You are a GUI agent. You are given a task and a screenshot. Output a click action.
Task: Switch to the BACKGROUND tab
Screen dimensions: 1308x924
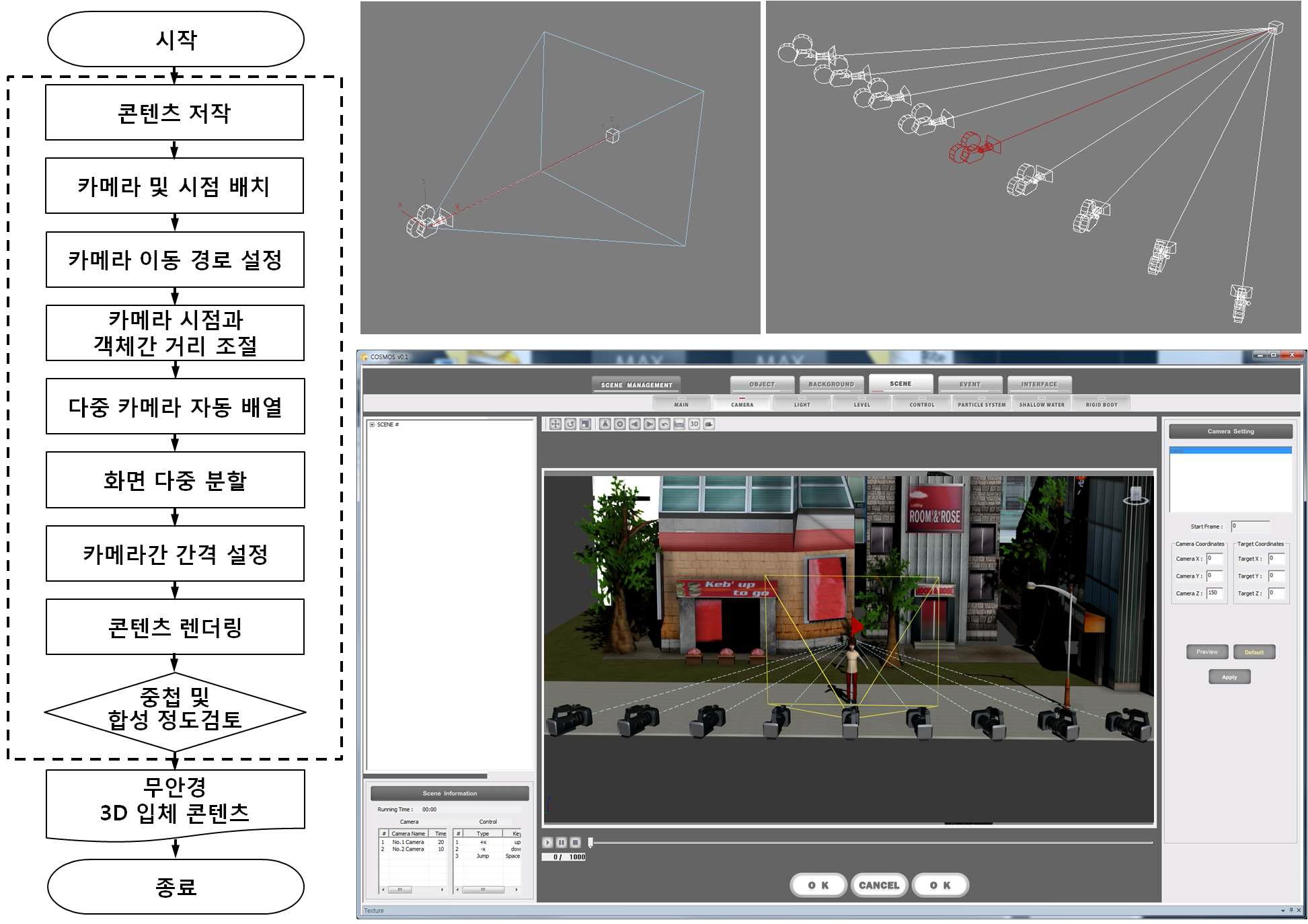click(x=831, y=385)
